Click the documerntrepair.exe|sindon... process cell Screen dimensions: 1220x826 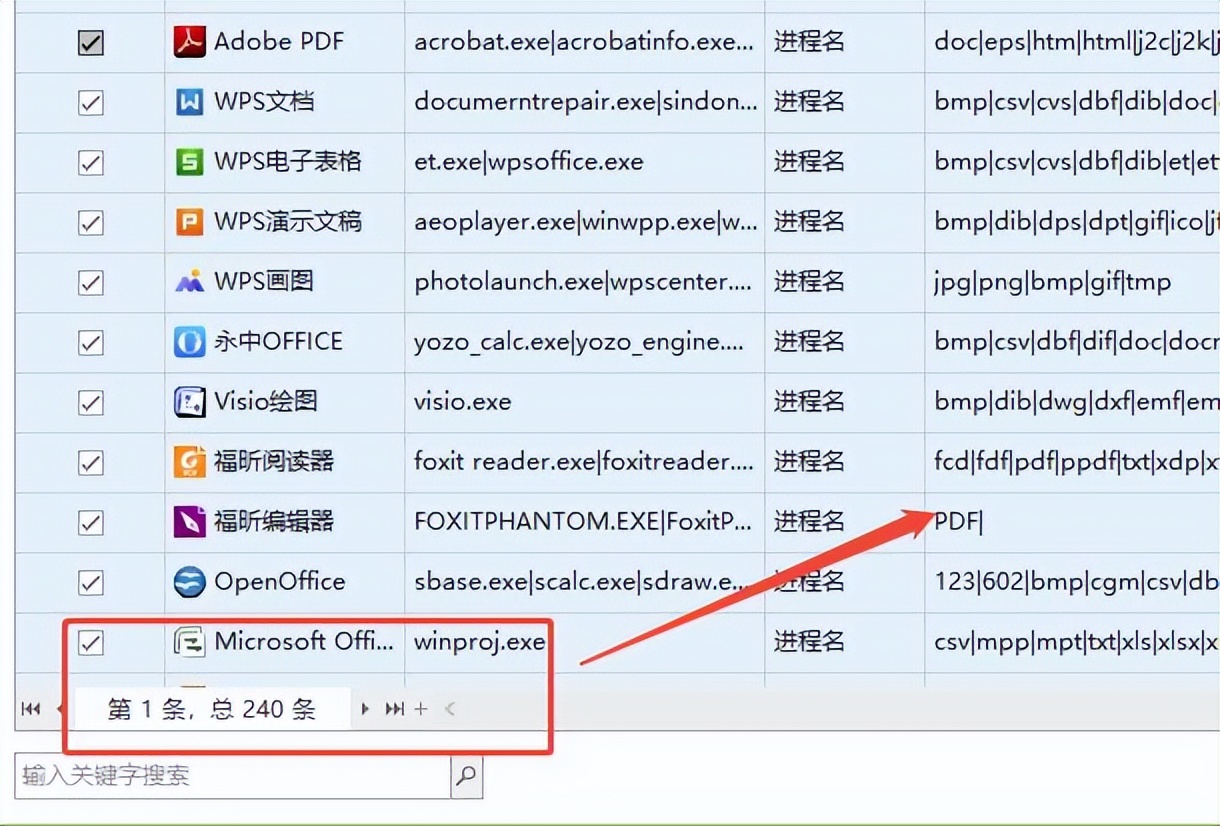point(585,102)
